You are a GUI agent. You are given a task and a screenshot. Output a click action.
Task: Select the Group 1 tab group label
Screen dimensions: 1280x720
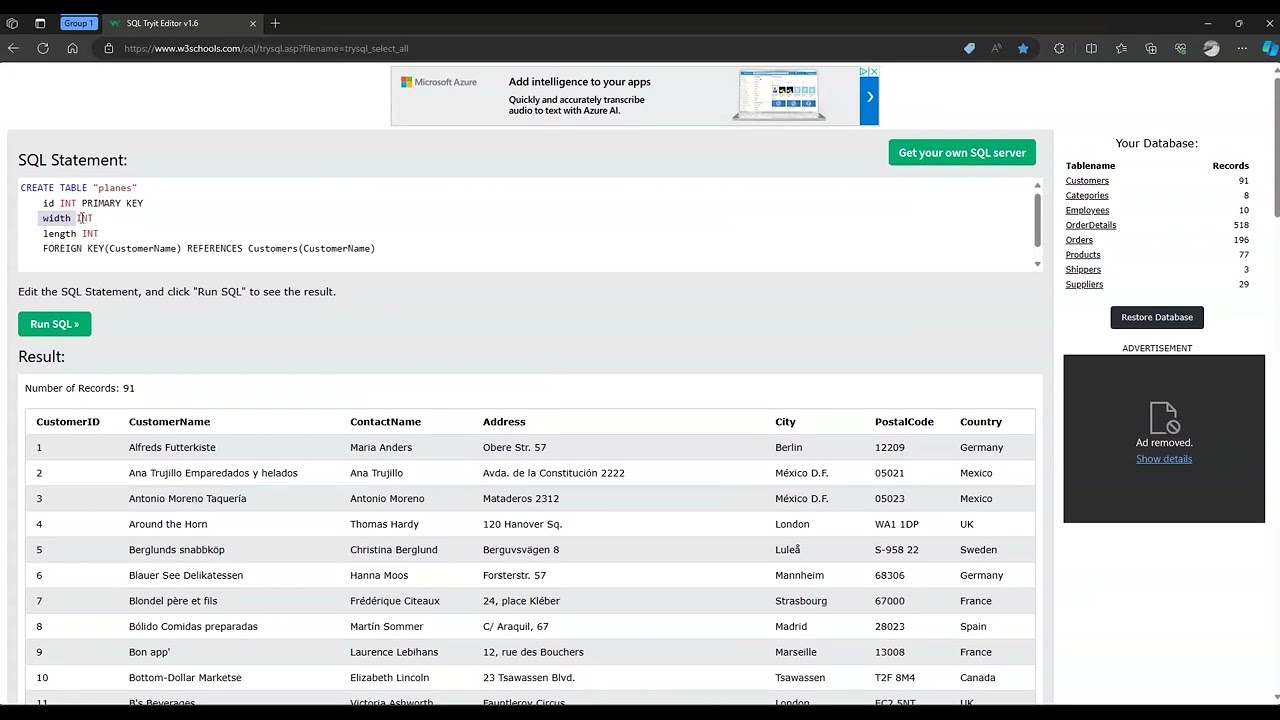point(78,23)
